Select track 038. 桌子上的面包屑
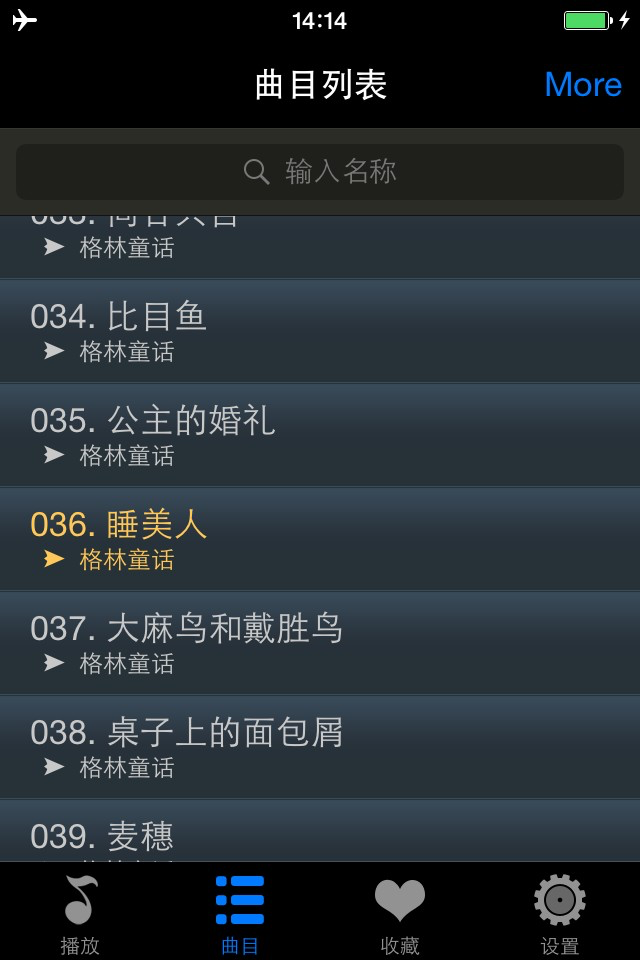640x960 pixels. tap(320, 748)
